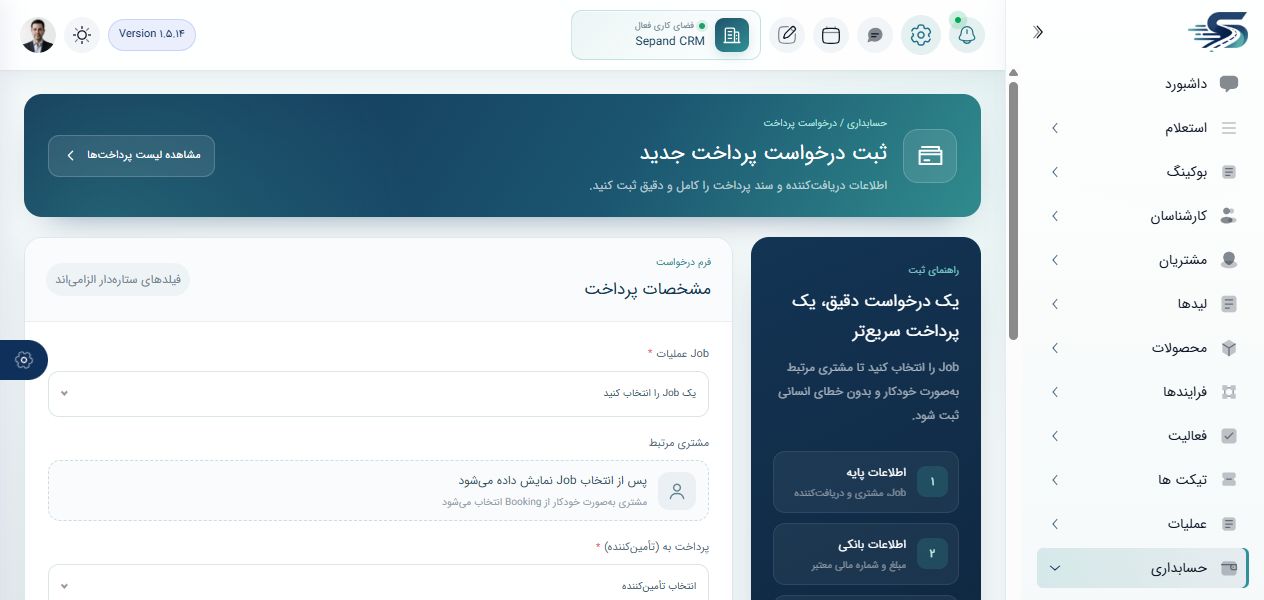The height and width of the screenshot is (600, 1264).
Task: Toggle light/dark theme sun icon
Action: [x=82, y=35]
